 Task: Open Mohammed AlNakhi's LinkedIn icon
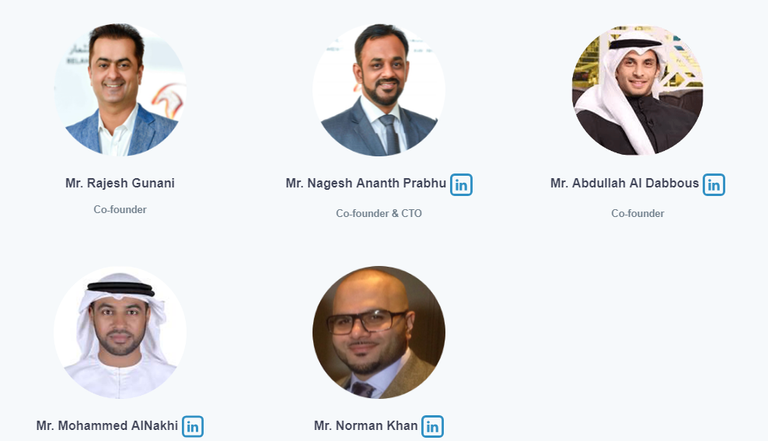click(x=192, y=426)
